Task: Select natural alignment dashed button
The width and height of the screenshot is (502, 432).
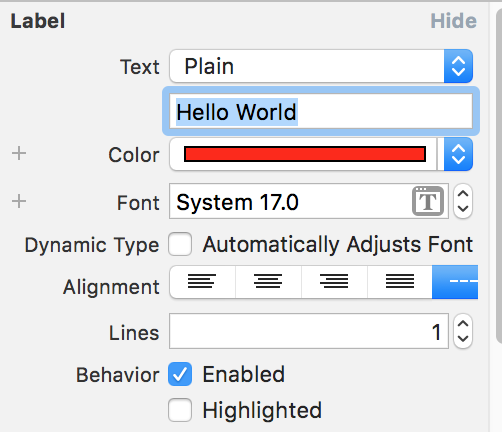Action: pyautogui.click(x=455, y=282)
